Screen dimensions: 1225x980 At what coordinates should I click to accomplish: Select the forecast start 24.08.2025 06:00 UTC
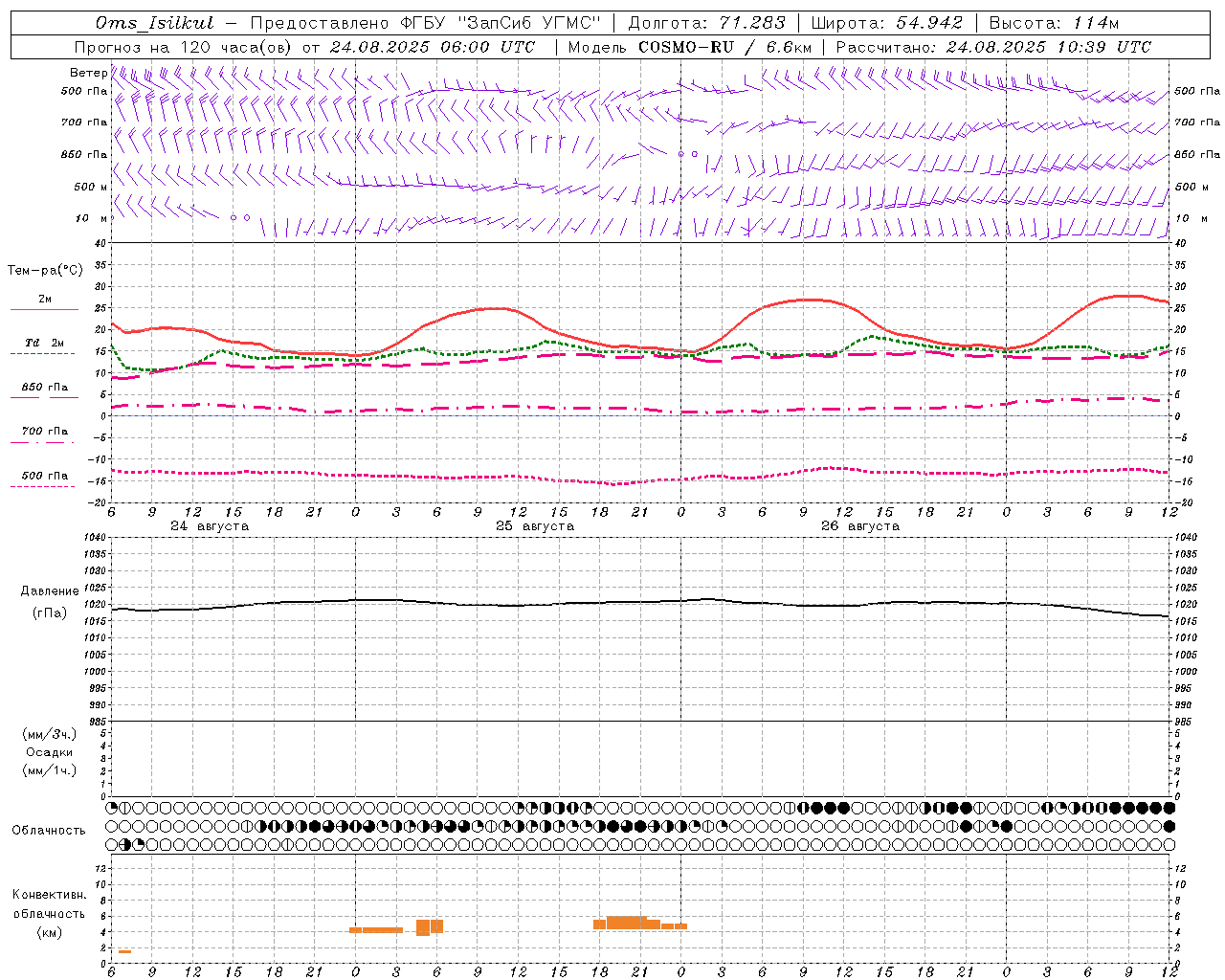tap(433, 47)
